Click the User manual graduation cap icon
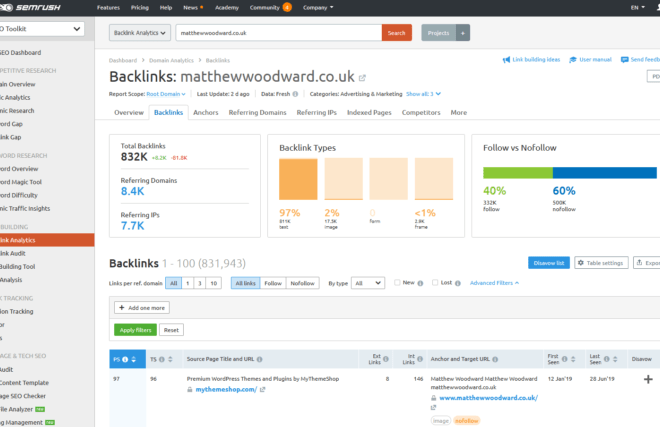Viewport: 660px width, 427px height. [573, 60]
